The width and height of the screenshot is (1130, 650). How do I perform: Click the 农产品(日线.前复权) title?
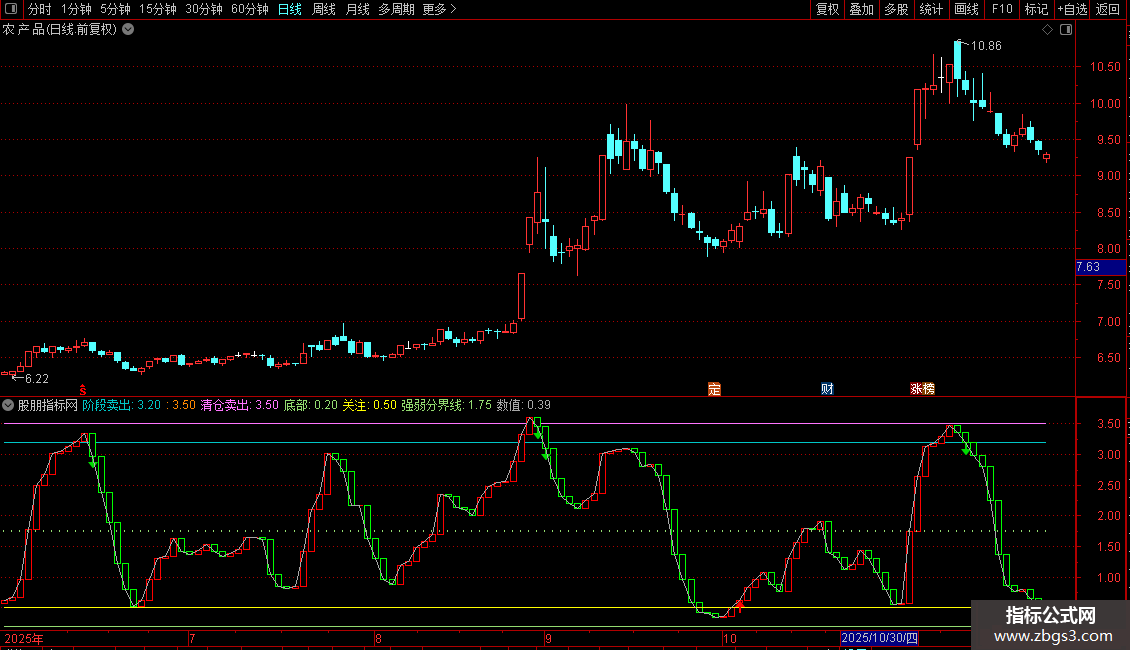pos(59,30)
